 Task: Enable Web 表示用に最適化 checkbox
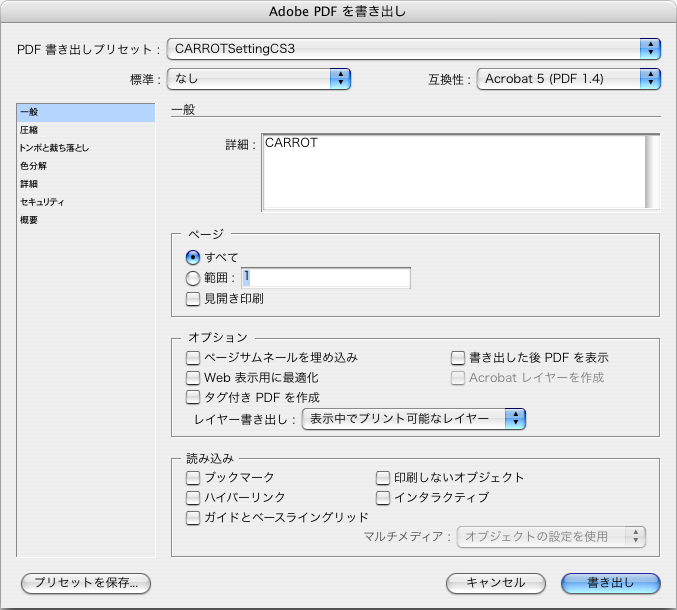[193, 378]
